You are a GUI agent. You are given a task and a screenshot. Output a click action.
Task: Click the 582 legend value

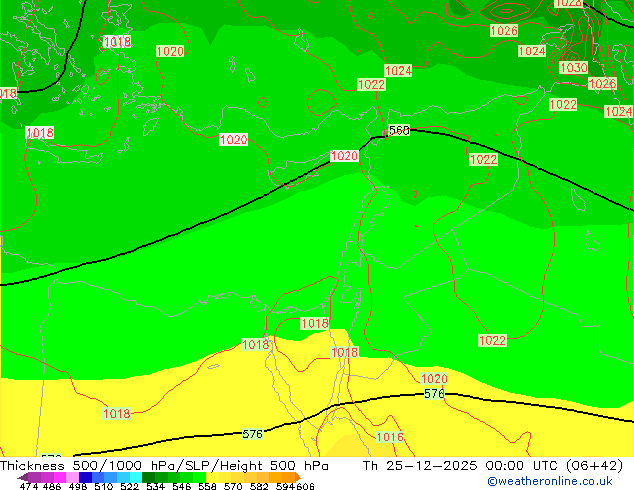(259, 486)
